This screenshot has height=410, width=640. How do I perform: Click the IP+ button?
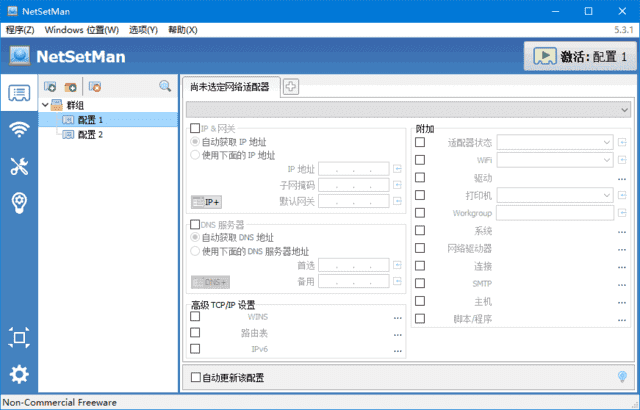206,202
